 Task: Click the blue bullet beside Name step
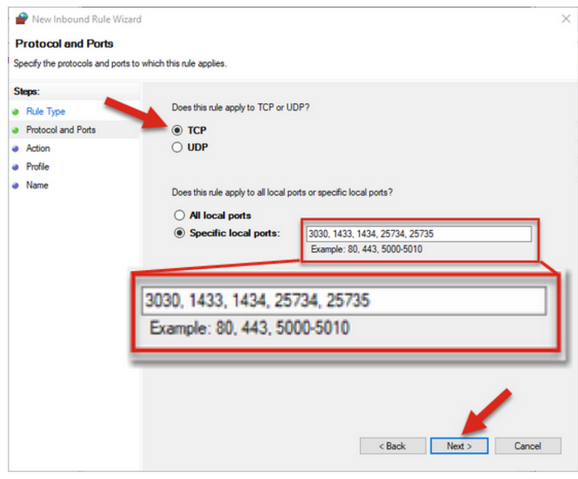tap(15, 185)
